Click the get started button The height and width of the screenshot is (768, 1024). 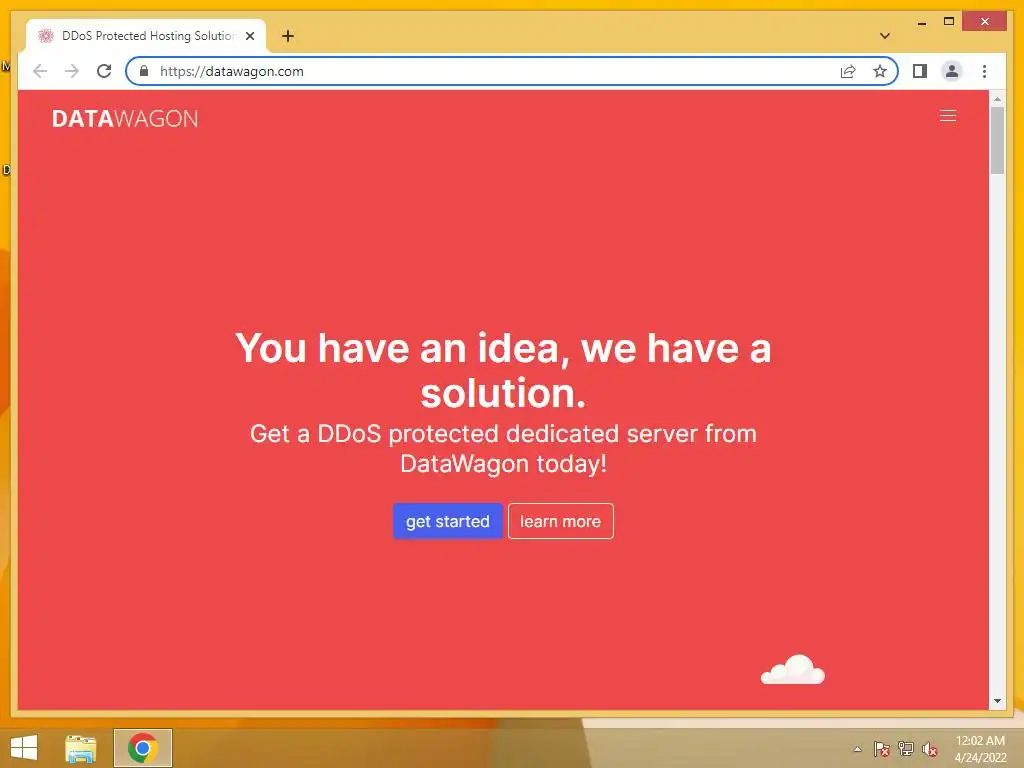click(x=447, y=521)
